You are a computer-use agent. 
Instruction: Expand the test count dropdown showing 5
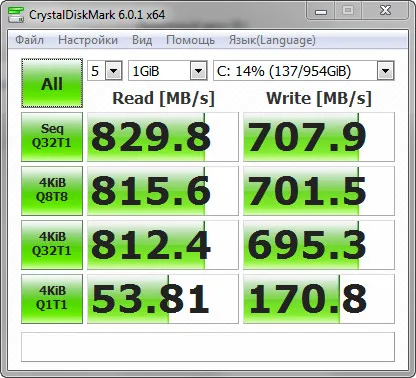[114, 71]
